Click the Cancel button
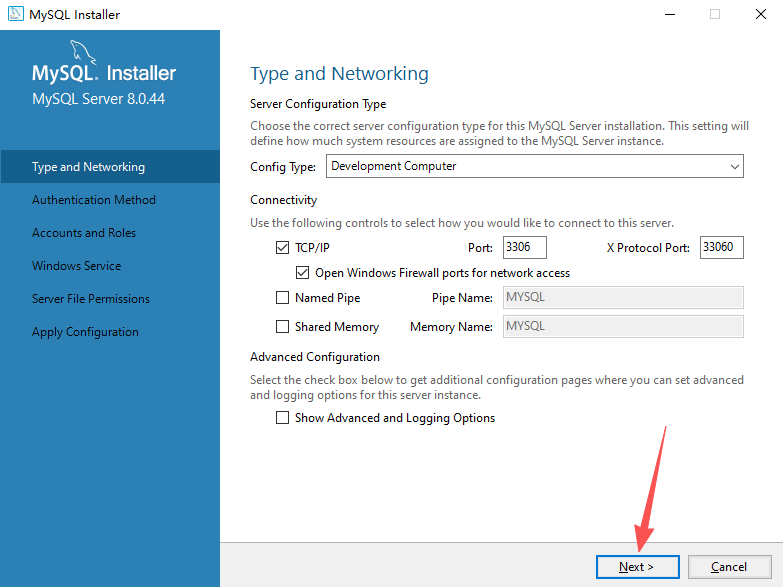This screenshot has height=587, width=783. (x=729, y=567)
